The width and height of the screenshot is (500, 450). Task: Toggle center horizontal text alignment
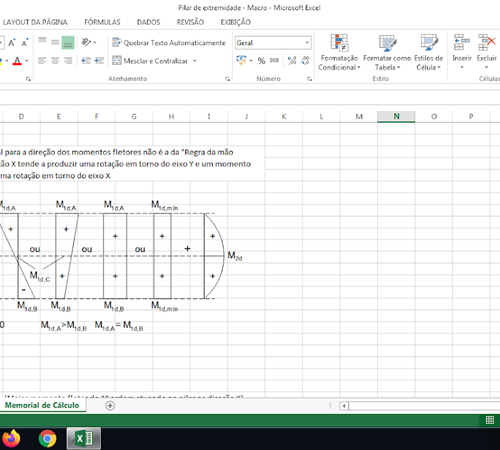[55, 61]
